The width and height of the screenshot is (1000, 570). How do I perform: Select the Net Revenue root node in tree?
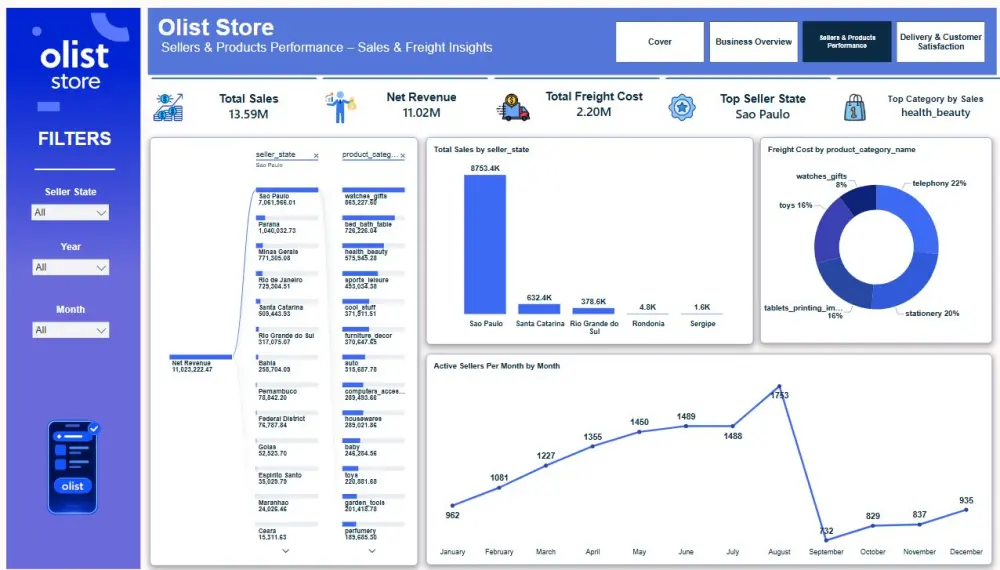tap(200, 363)
